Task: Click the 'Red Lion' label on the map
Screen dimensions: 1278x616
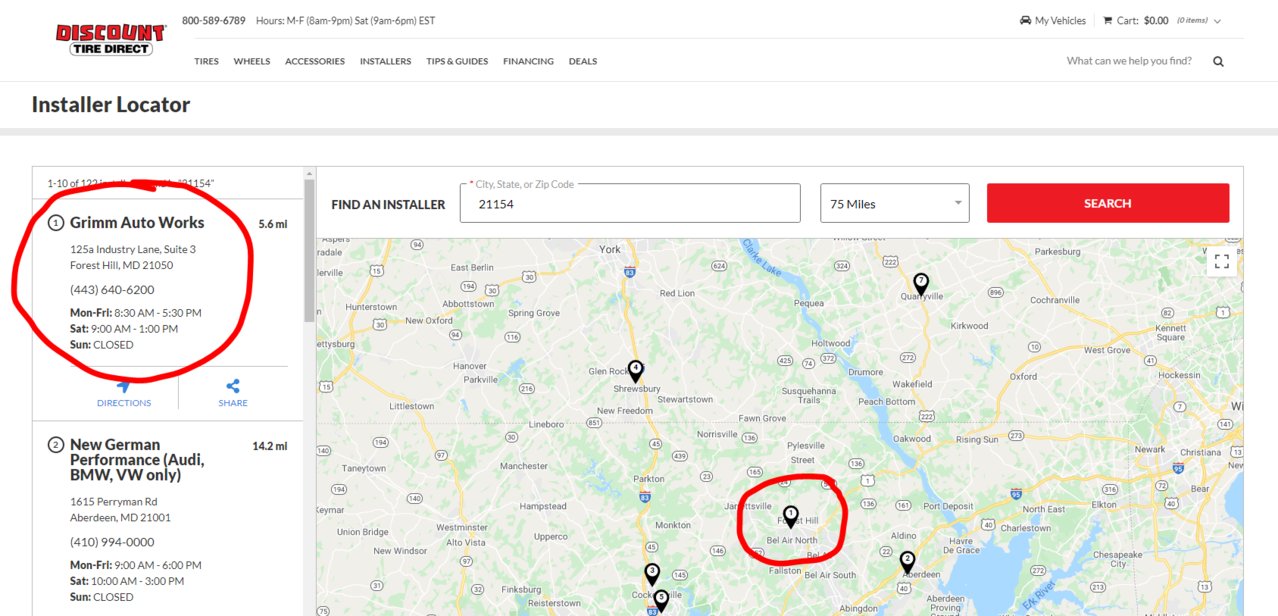Action: coord(677,293)
